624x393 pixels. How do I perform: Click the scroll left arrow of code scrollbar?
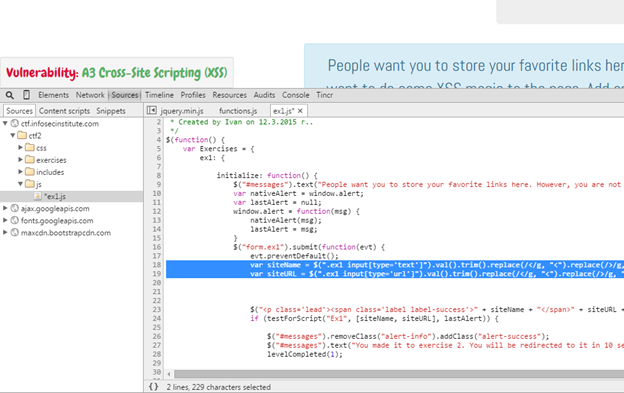click(169, 374)
